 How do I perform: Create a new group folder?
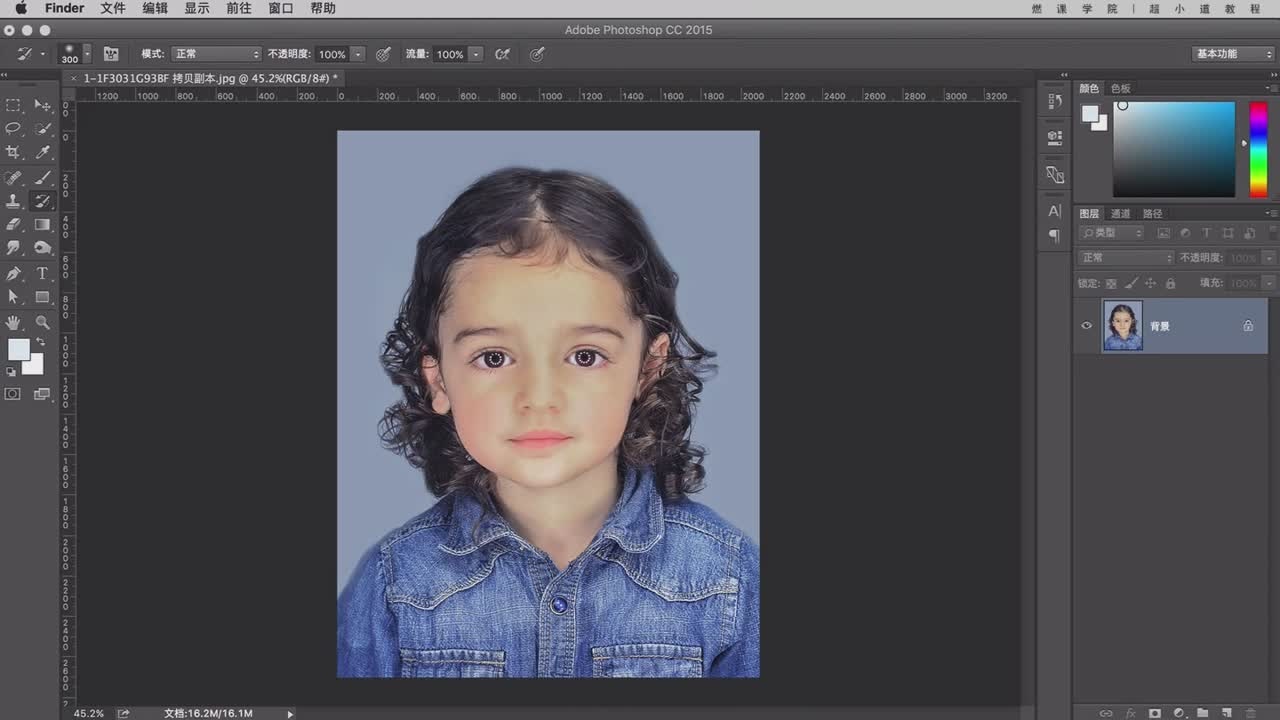pyautogui.click(x=1202, y=713)
